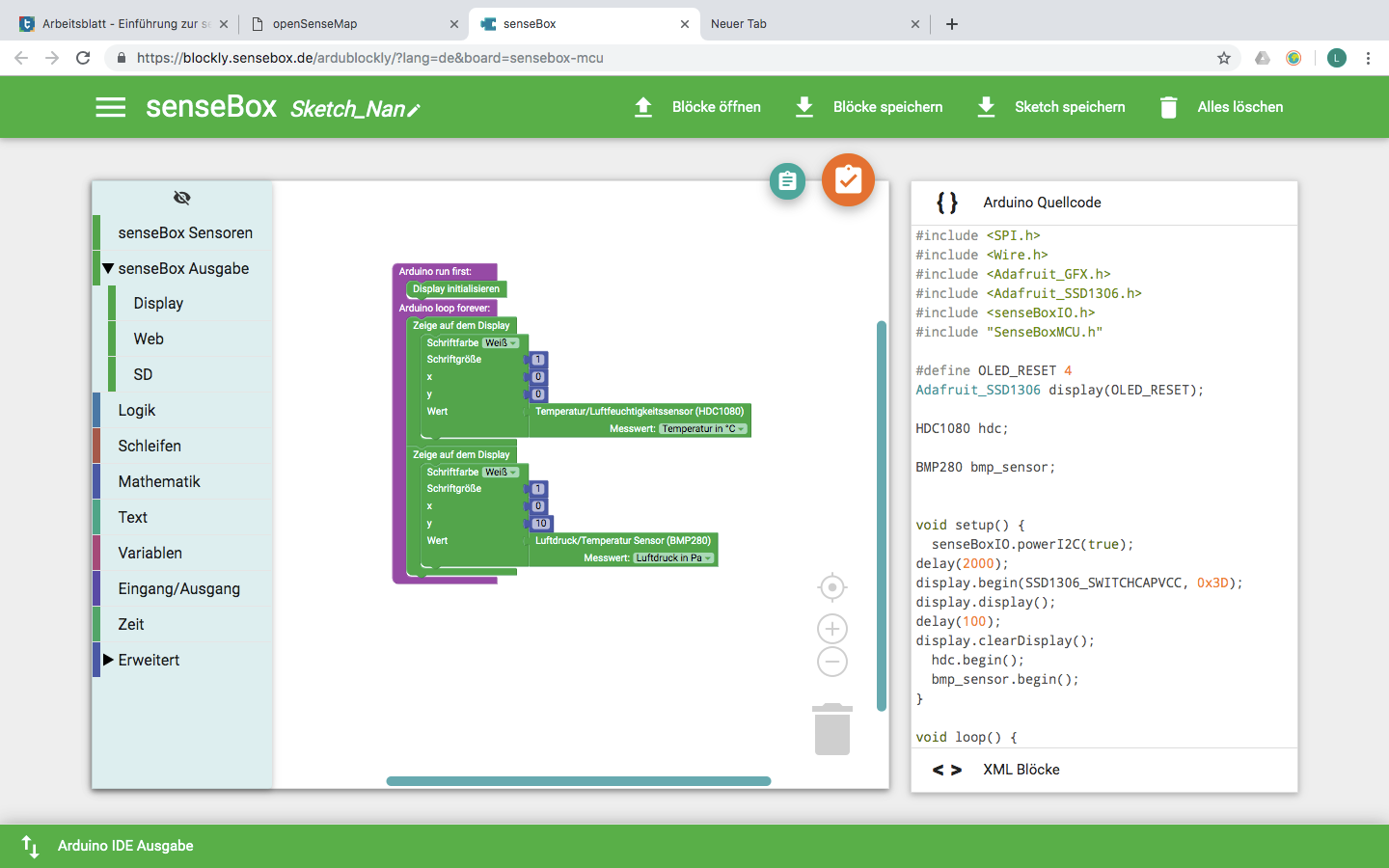Viewport: 1389px width, 868px height.
Task: Click the Google Drive extension icon
Action: click(x=1262, y=58)
